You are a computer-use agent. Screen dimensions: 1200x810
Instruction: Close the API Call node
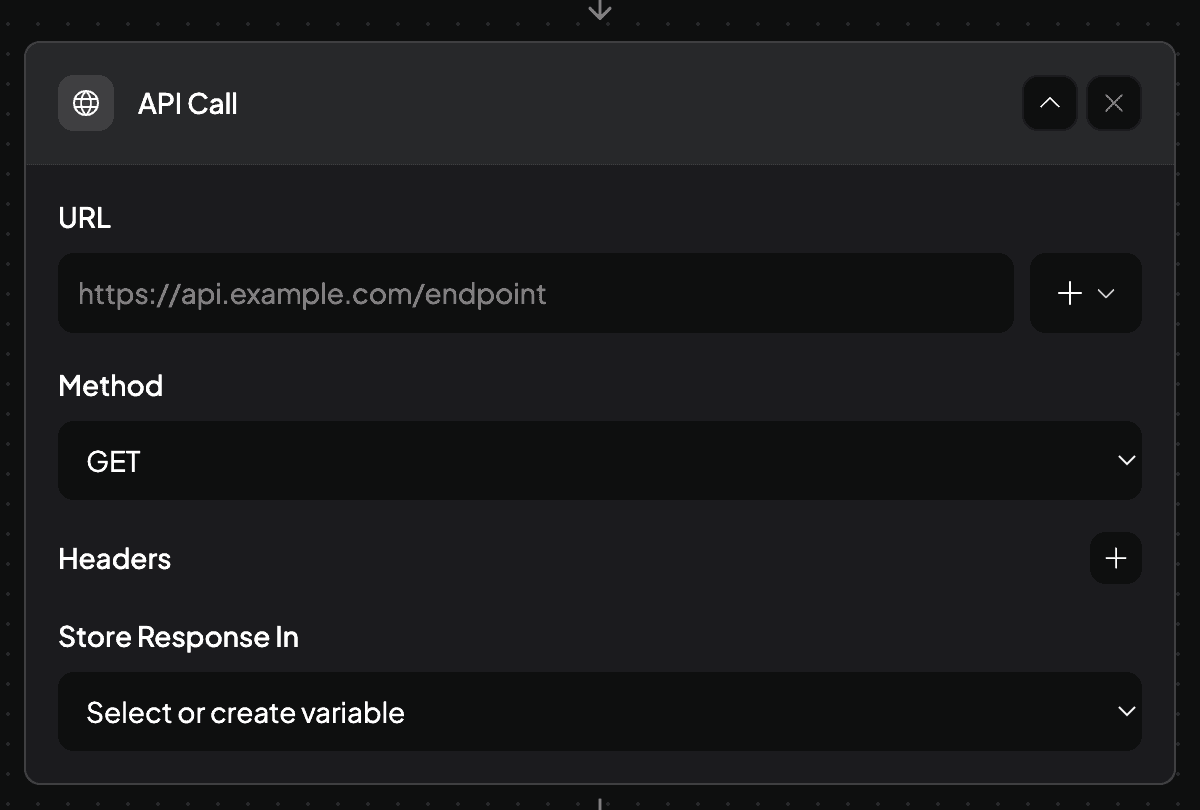point(1114,103)
